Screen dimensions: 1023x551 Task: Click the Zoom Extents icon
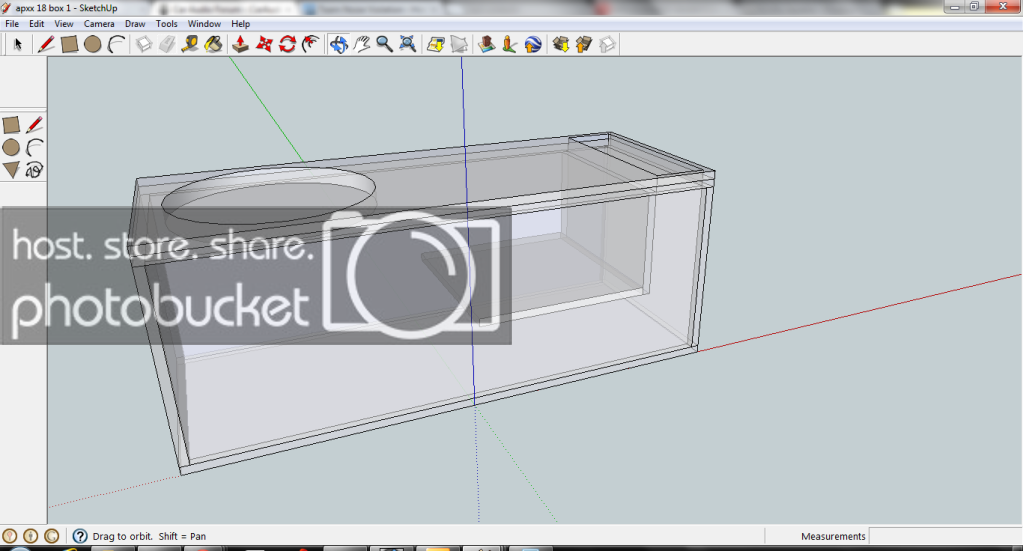coord(408,44)
